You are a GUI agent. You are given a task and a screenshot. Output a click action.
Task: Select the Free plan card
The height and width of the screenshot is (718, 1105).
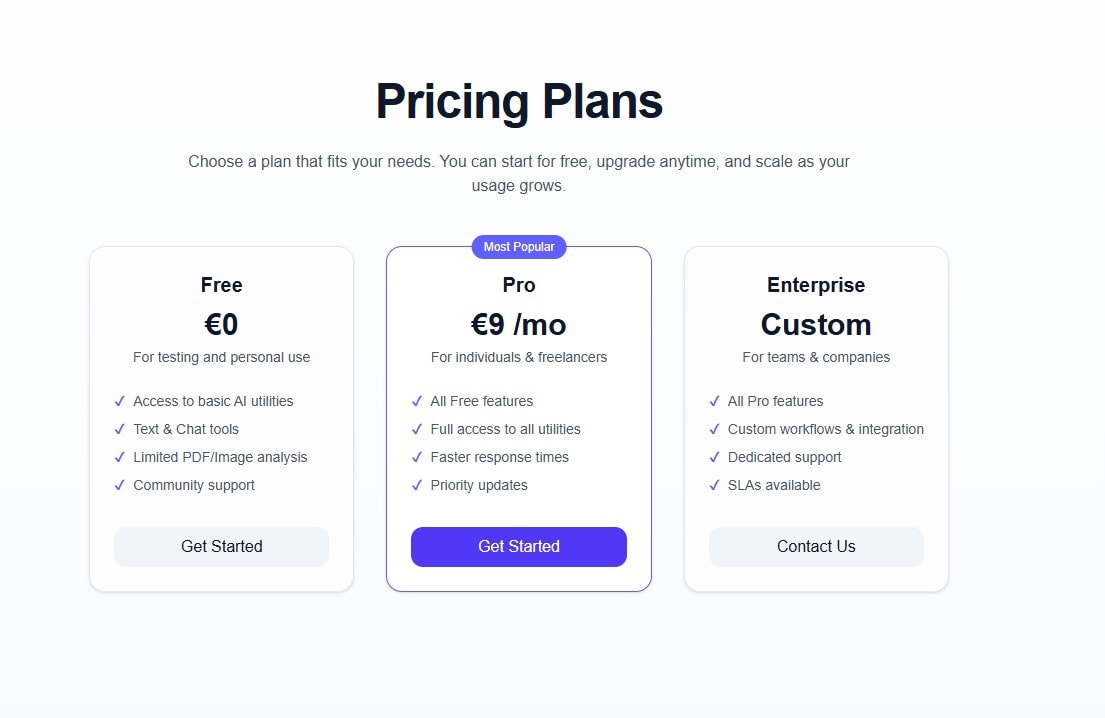point(221,418)
